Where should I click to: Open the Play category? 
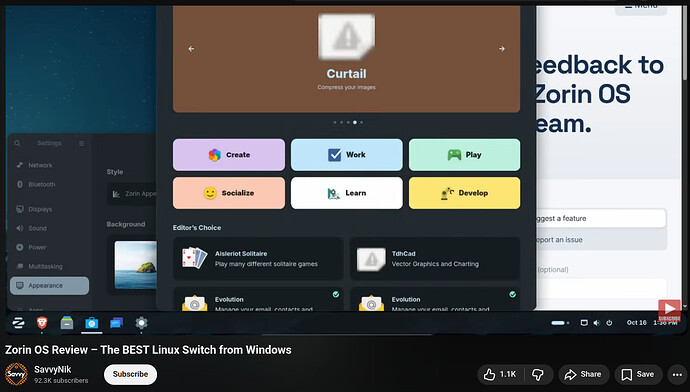(x=464, y=155)
